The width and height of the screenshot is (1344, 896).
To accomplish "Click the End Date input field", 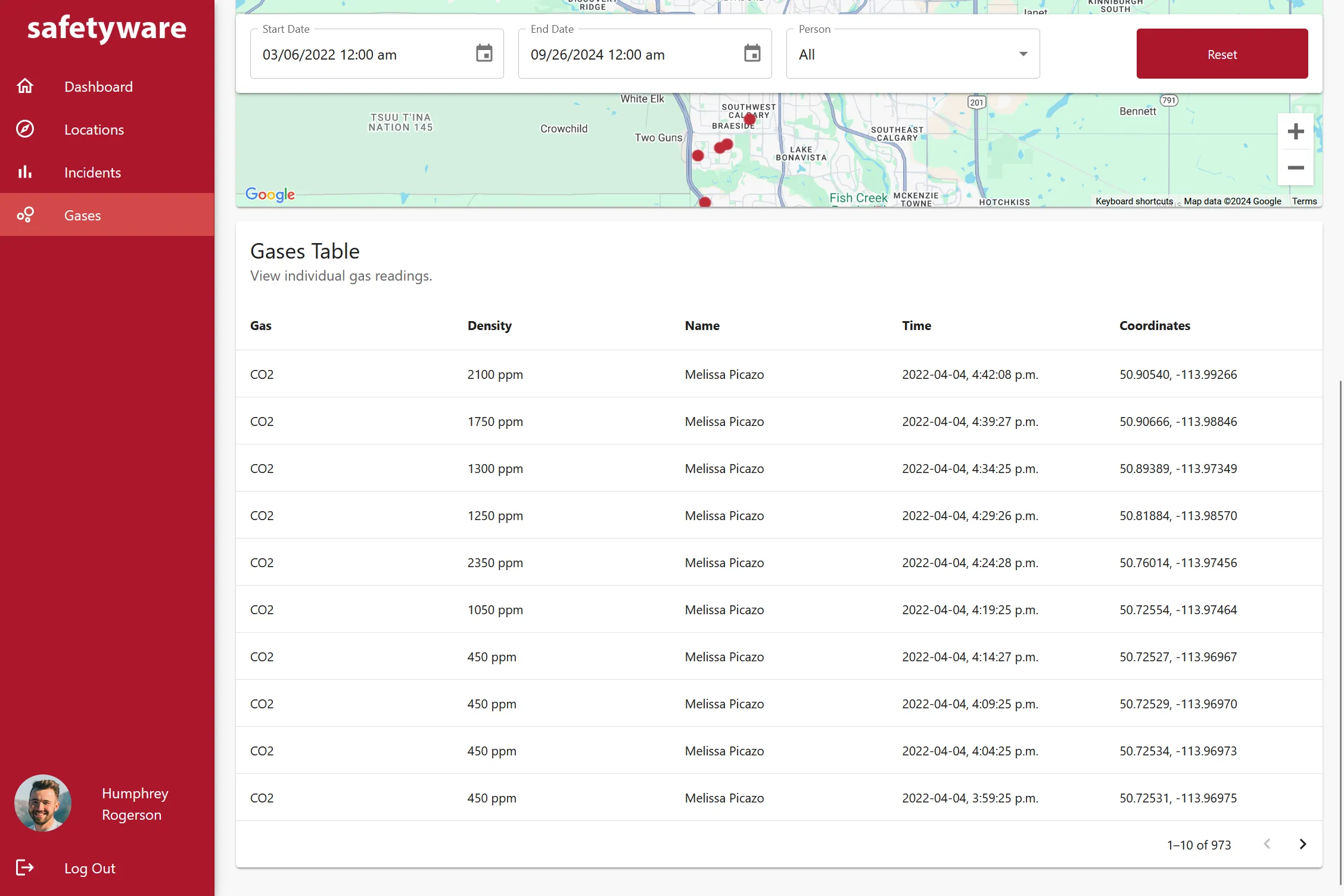I will [x=645, y=54].
